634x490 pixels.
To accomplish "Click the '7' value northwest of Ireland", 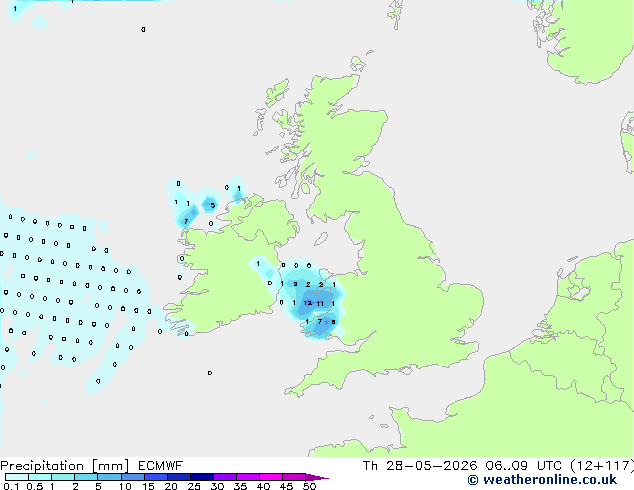I will 186,221.
